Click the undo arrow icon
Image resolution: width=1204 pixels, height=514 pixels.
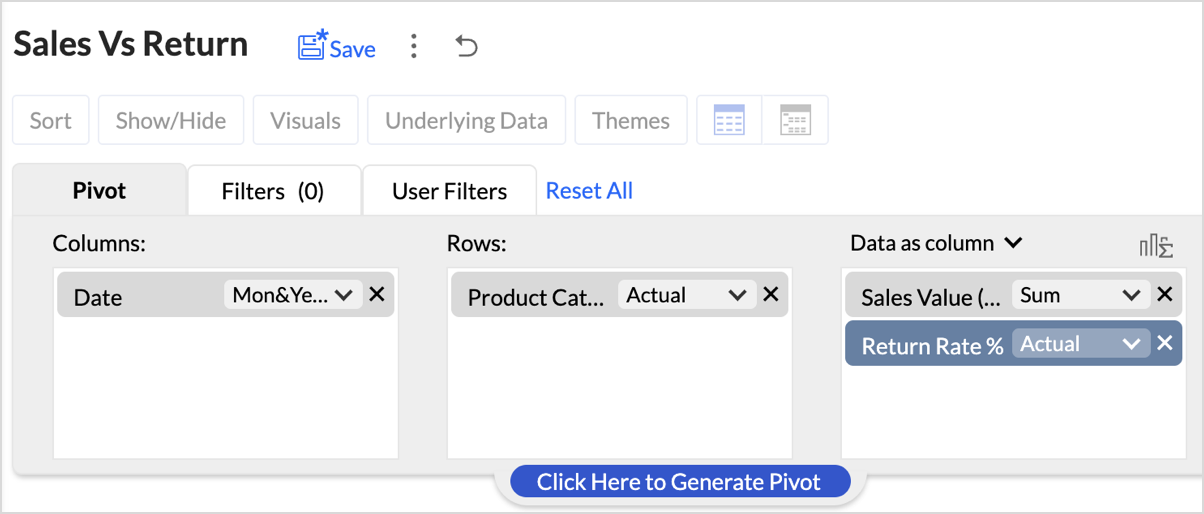pyautogui.click(x=466, y=46)
